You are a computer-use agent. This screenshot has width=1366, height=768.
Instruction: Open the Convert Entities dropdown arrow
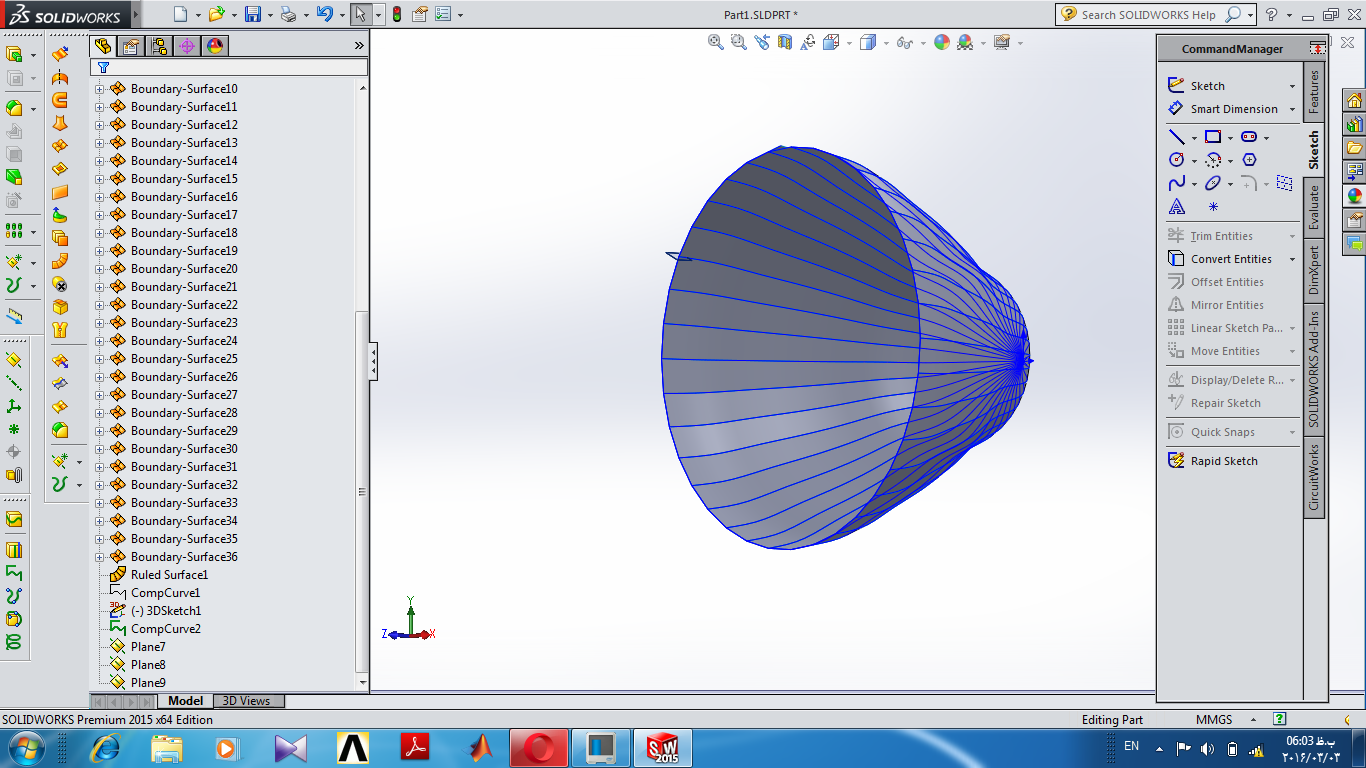pyautogui.click(x=1292, y=259)
